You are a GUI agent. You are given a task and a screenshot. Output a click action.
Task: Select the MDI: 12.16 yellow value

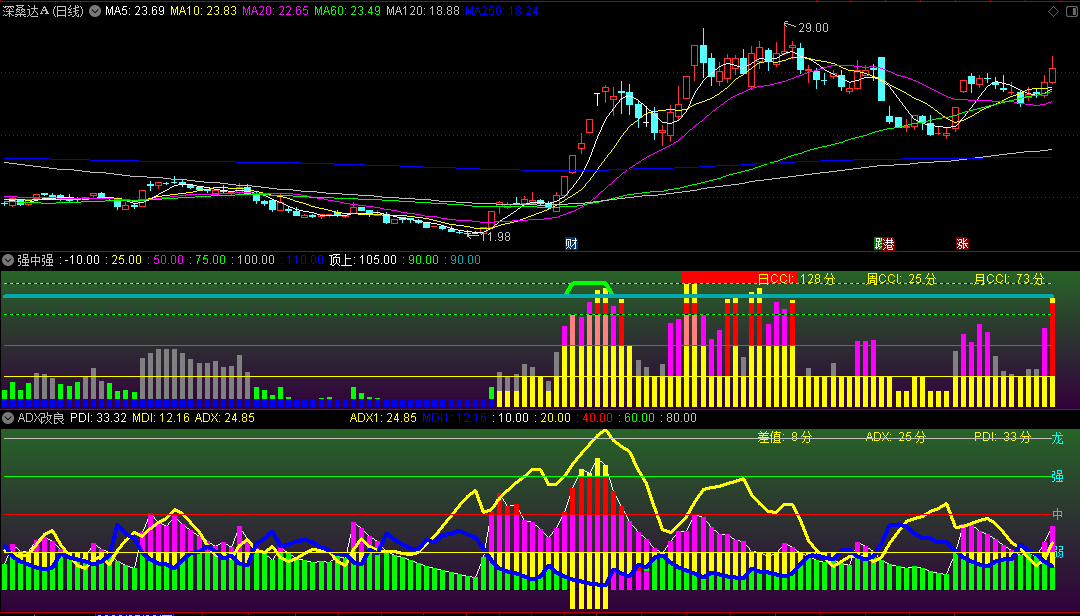click(x=161, y=418)
